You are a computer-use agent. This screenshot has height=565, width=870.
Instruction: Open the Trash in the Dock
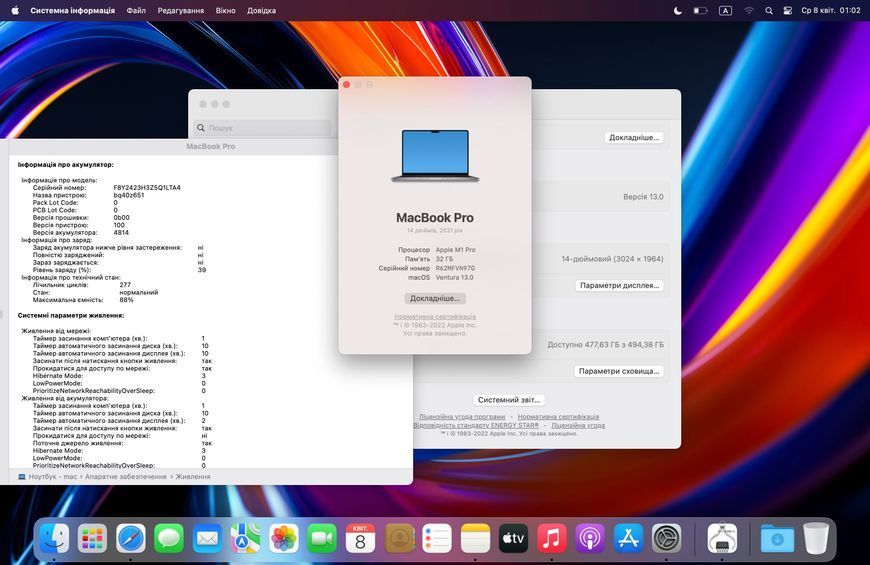(x=816, y=538)
